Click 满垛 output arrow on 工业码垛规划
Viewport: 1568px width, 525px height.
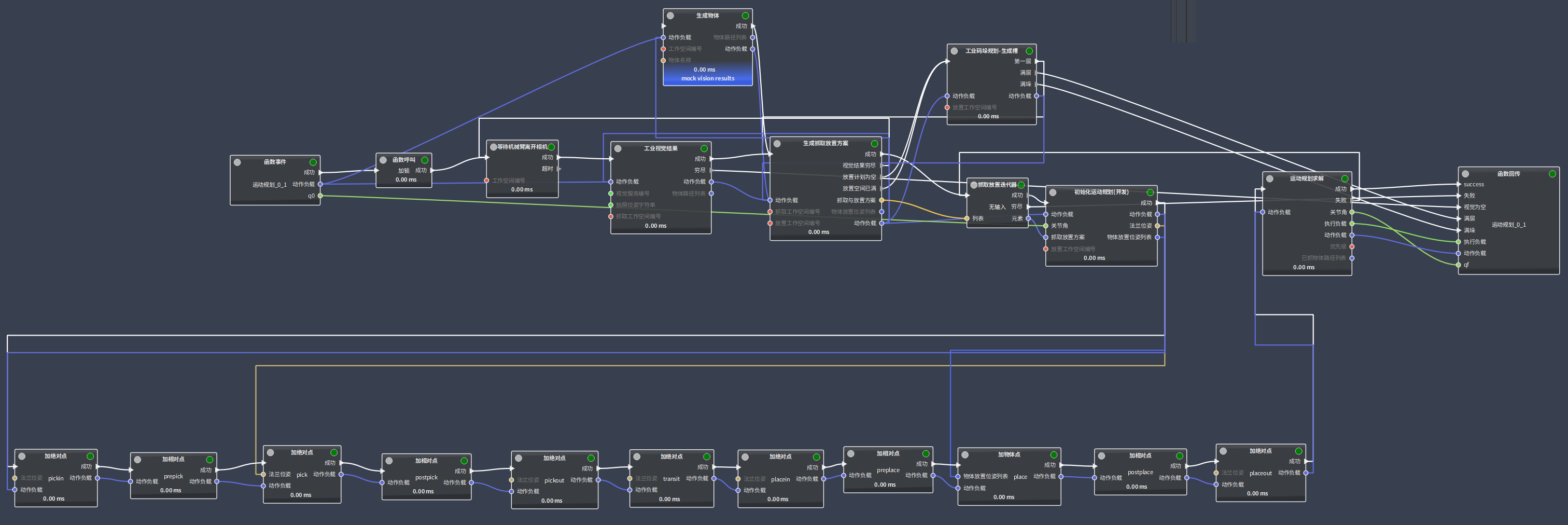click(1037, 84)
